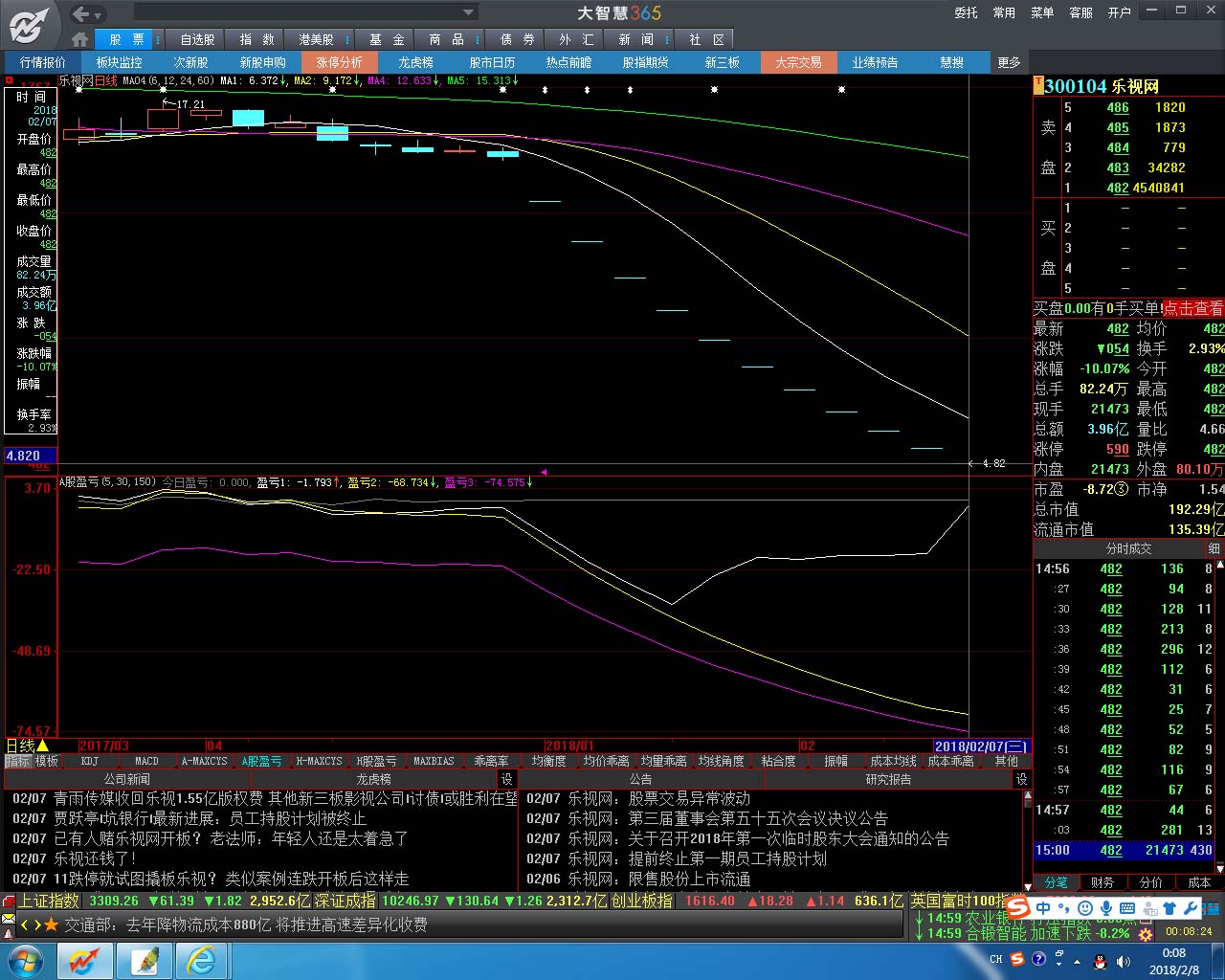Click 更多 to show more tools
Viewport: 1225px width, 980px height.
pos(1009,62)
